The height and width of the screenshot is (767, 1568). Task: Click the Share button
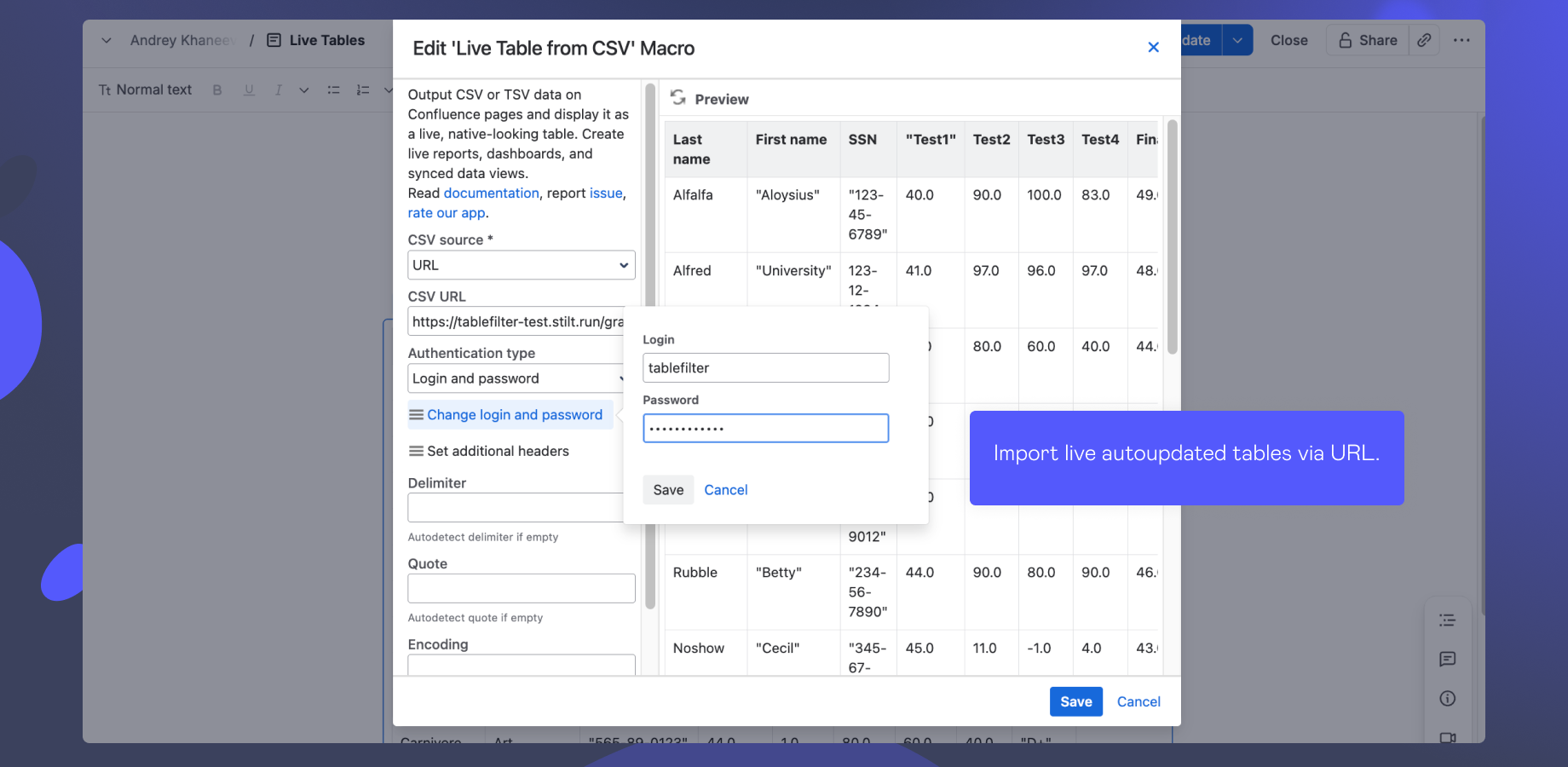tap(1367, 40)
